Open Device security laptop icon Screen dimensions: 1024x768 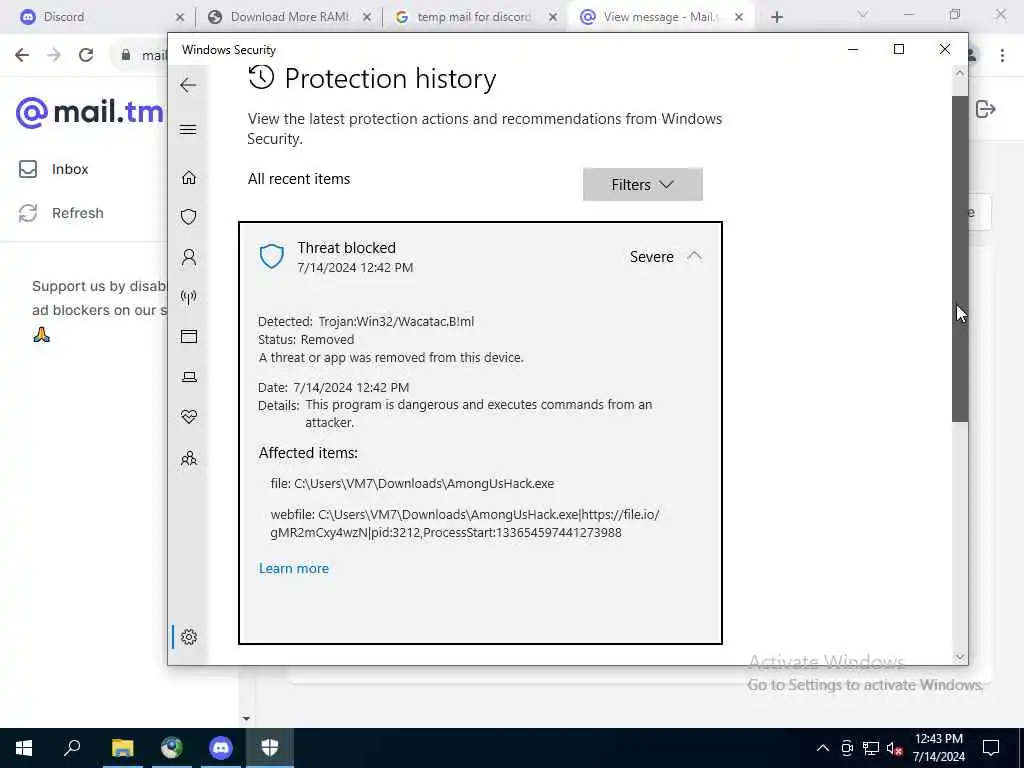pyautogui.click(x=189, y=377)
